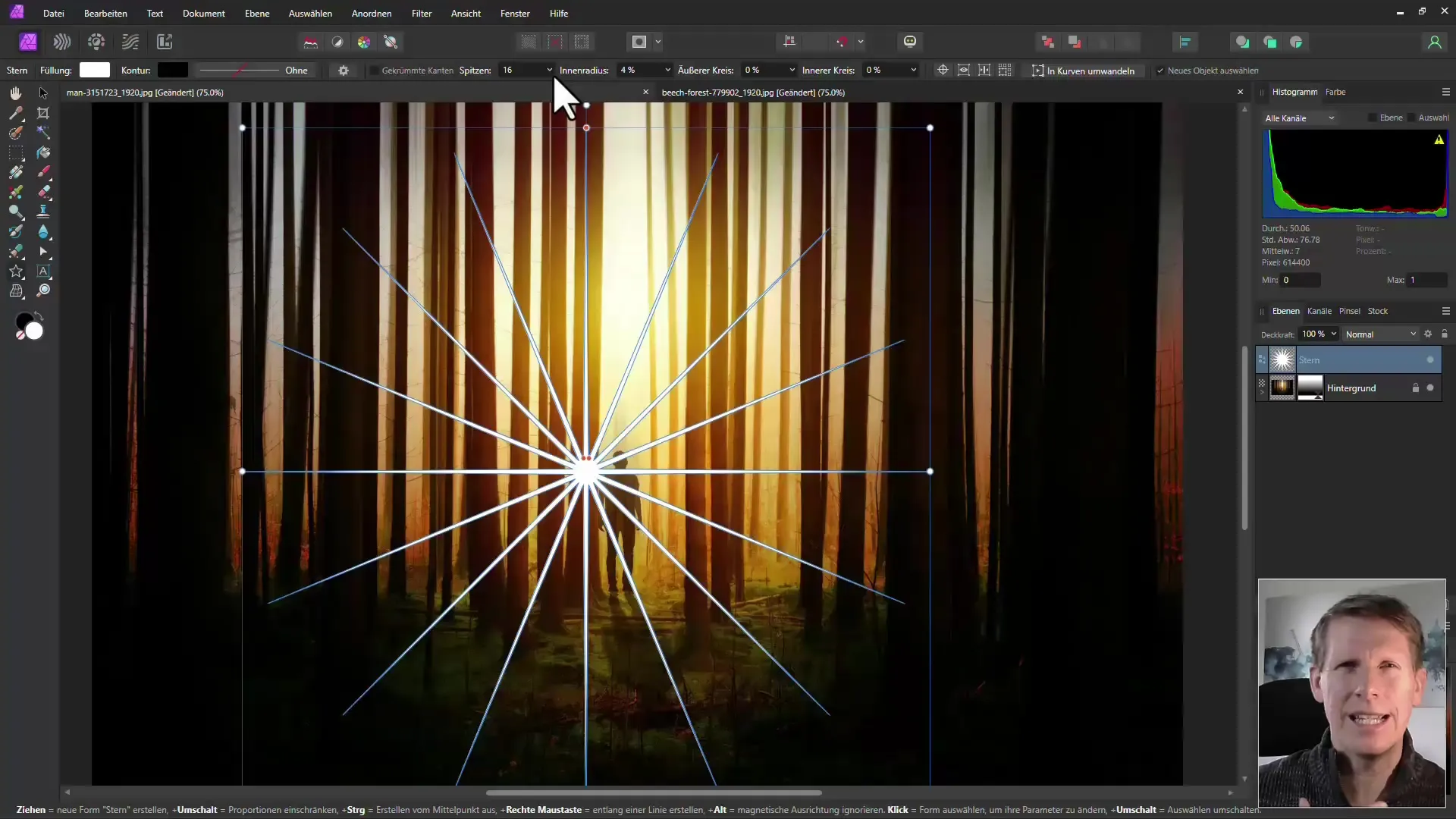Apply Auto Colors from the toolbar

point(364,42)
